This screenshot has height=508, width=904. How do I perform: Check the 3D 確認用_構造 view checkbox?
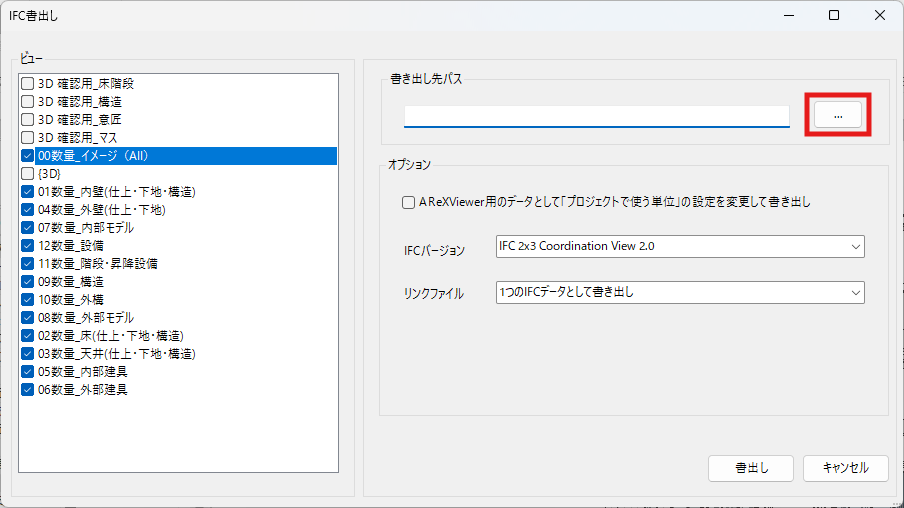pyautogui.click(x=28, y=102)
